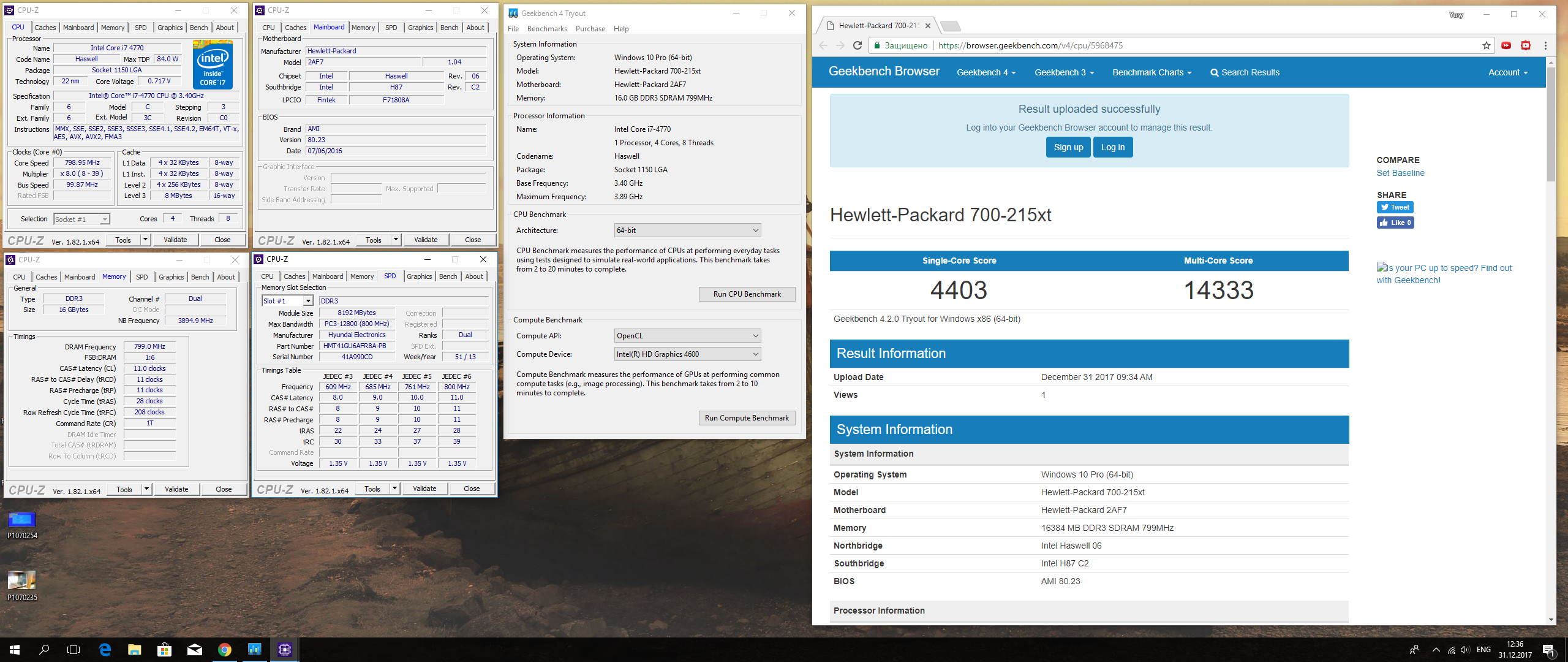
Task: Click the Log in button
Action: click(1113, 147)
